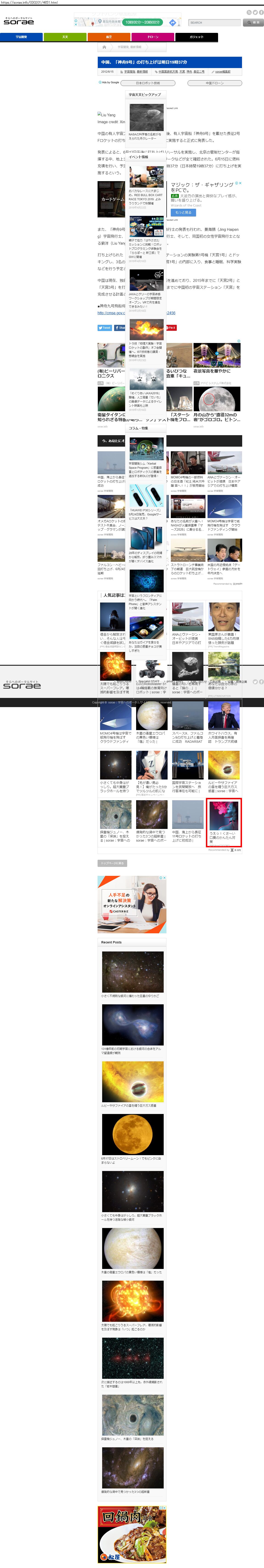This screenshot has height=1568, width=264.
Task: Open 6月17日はストロベリームーン recent post
Action: [x=133, y=1135]
